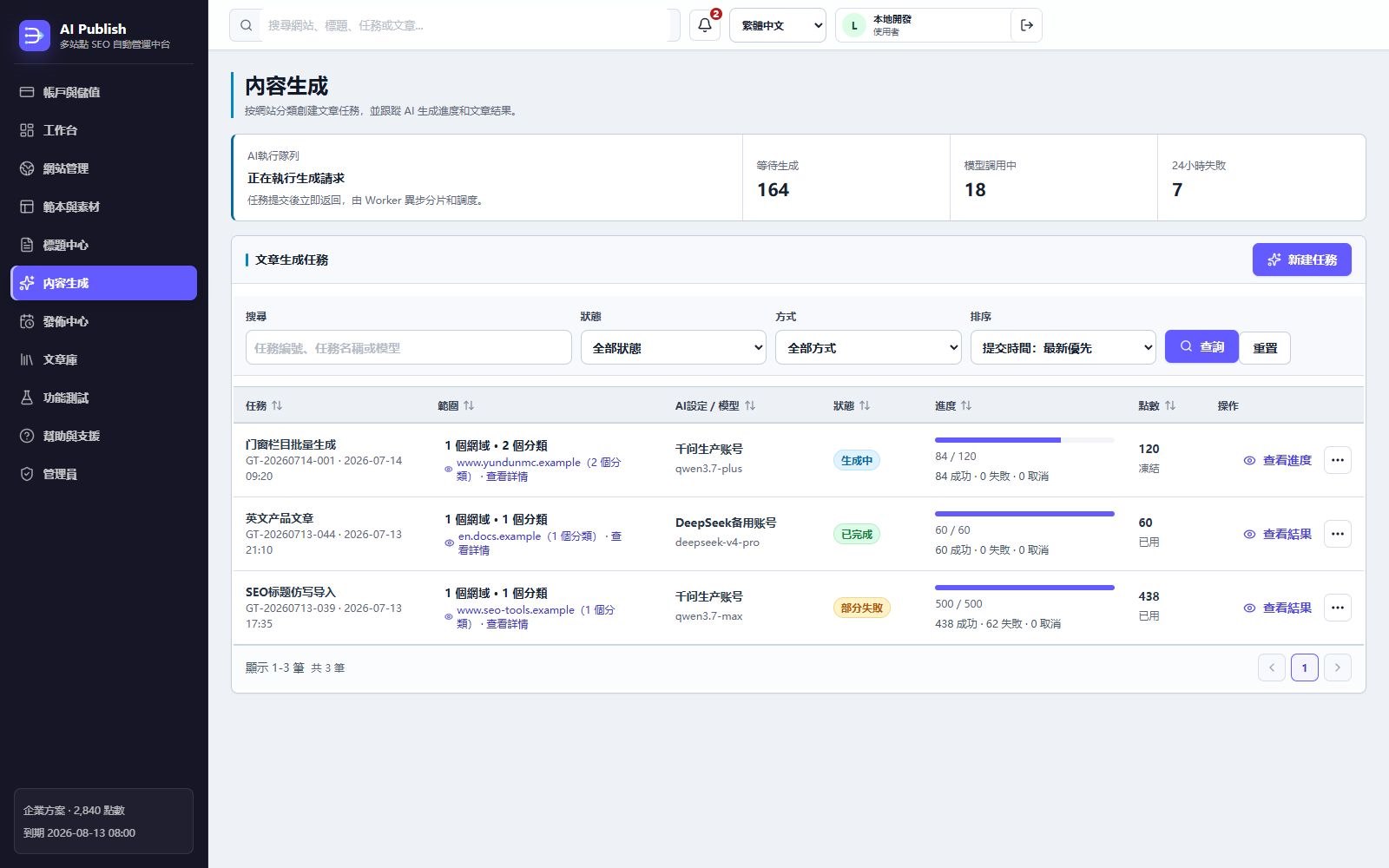Click the 生成中 status badge
The width and height of the screenshot is (1389, 868).
[x=857, y=460]
